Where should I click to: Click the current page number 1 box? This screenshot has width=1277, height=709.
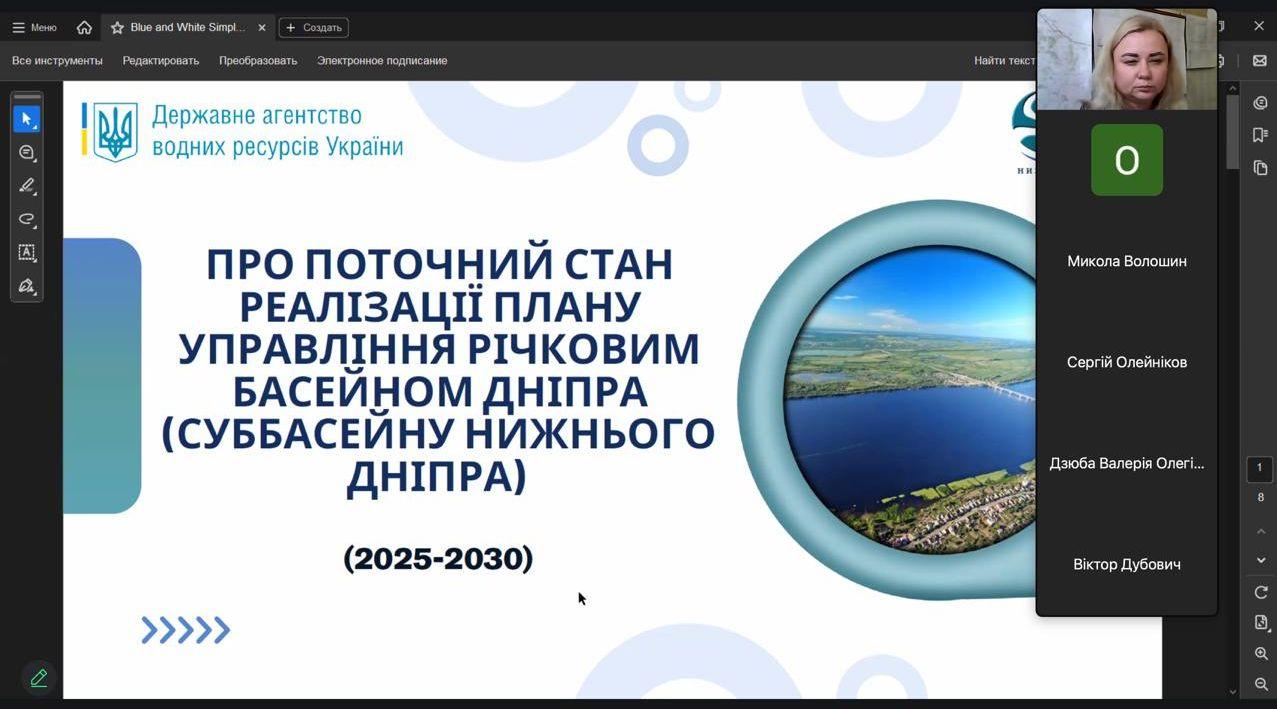tap(1260, 468)
